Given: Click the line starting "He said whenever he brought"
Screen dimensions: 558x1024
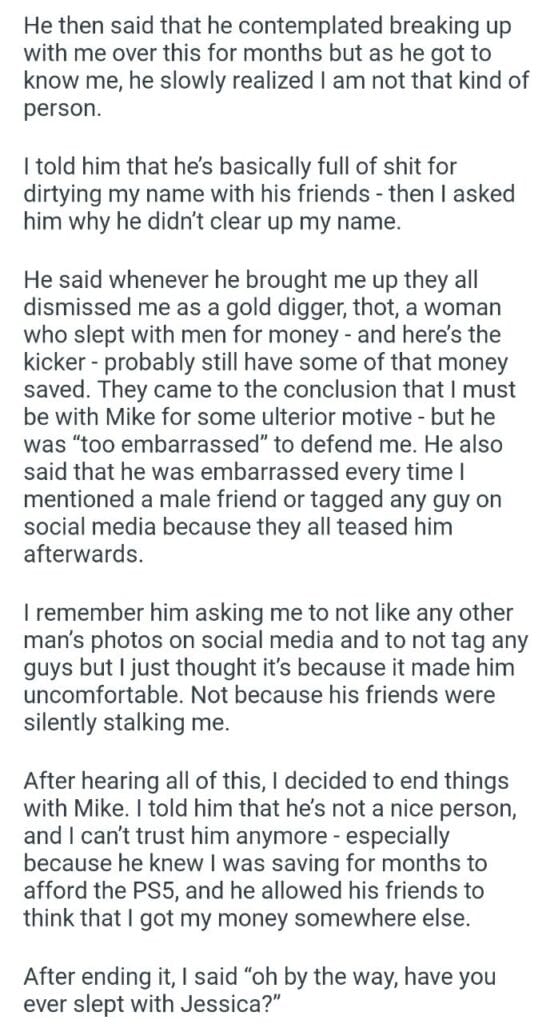Looking at the screenshot, I should point(251,280).
